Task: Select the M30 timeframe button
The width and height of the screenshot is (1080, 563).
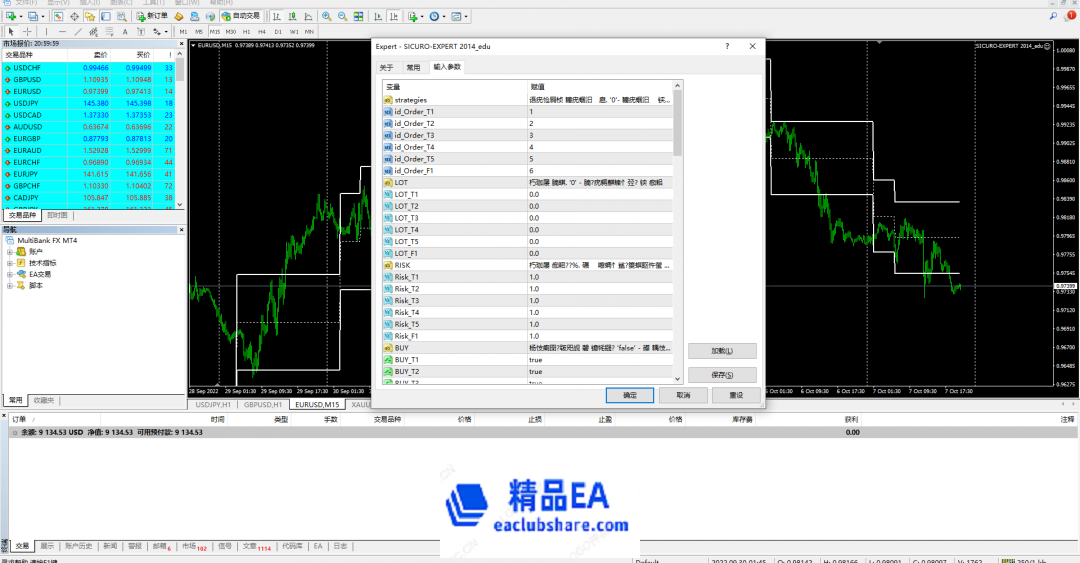Action: (231, 32)
